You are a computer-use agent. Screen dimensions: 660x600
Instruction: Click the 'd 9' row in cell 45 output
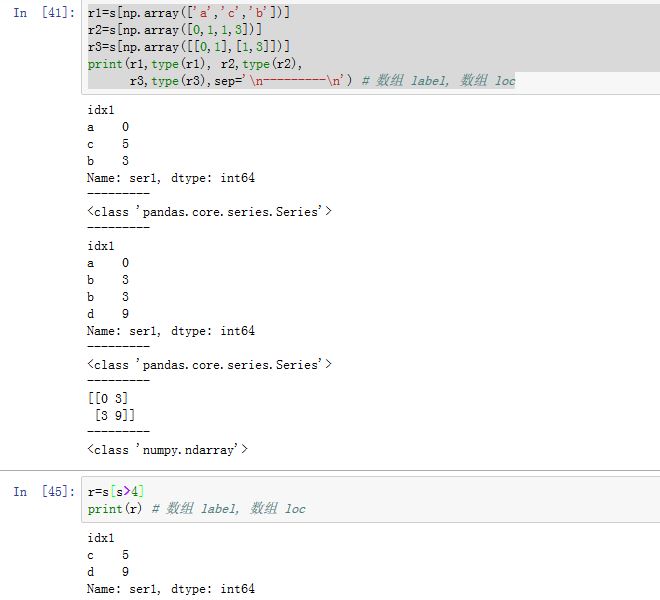coord(108,572)
